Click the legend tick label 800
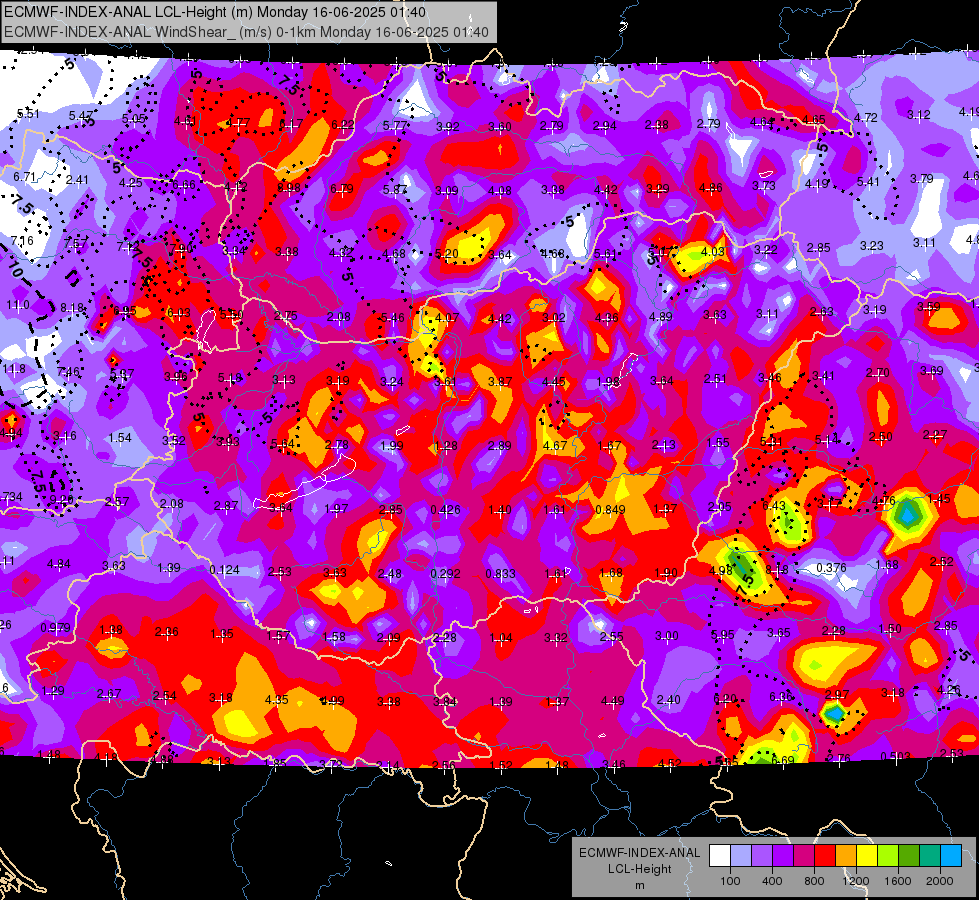Screen dimensions: 979x900 (814, 881)
